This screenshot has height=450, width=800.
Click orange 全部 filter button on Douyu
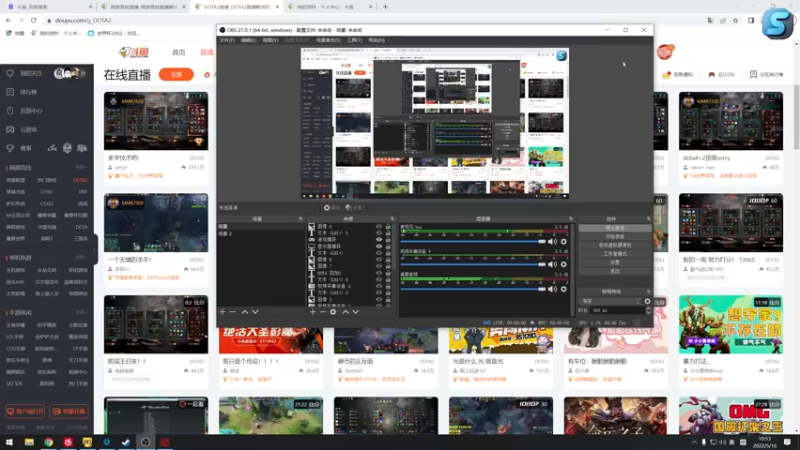[x=176, y=74]
